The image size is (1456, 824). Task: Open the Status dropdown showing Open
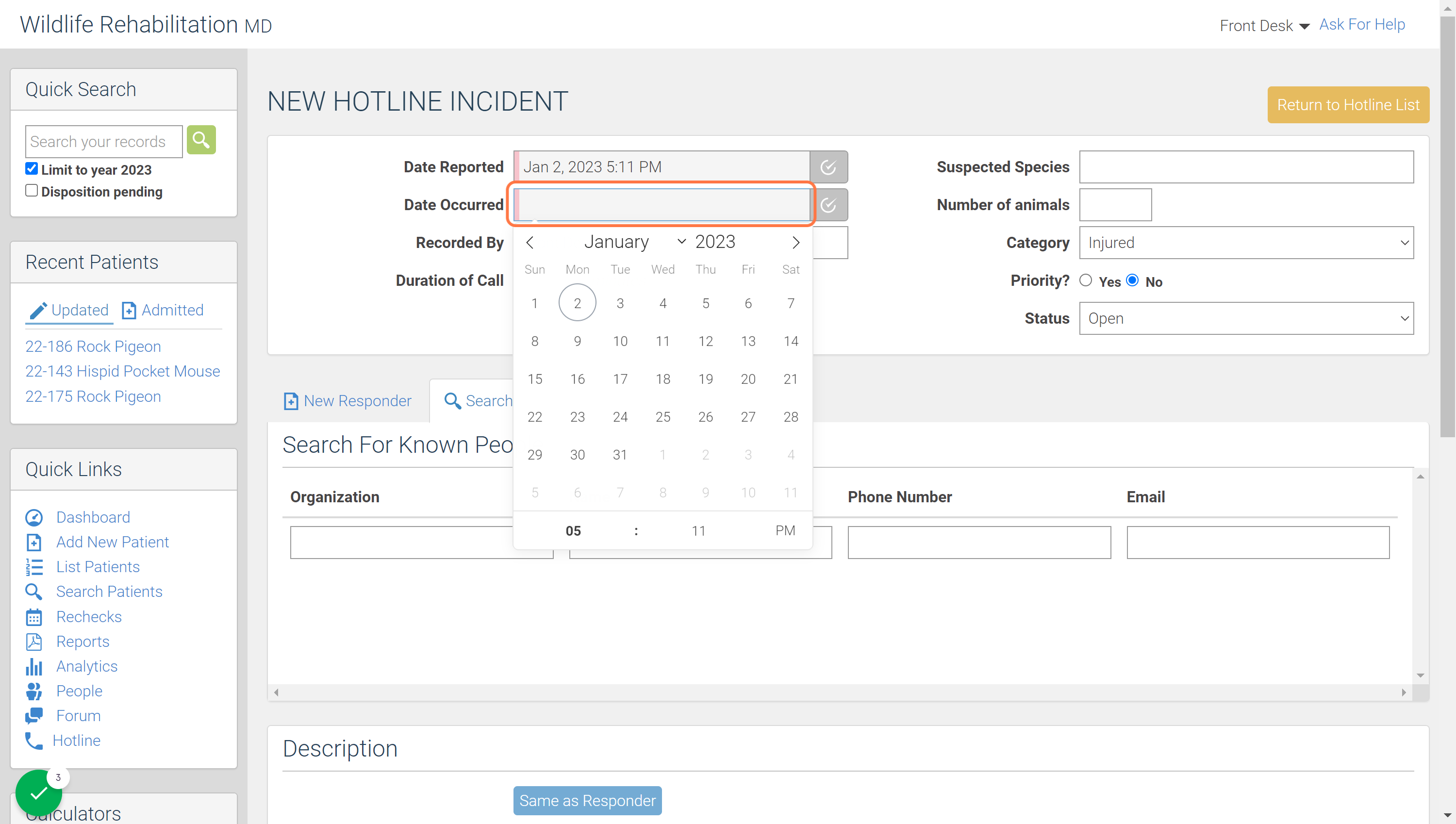(x=1246, y=318)
